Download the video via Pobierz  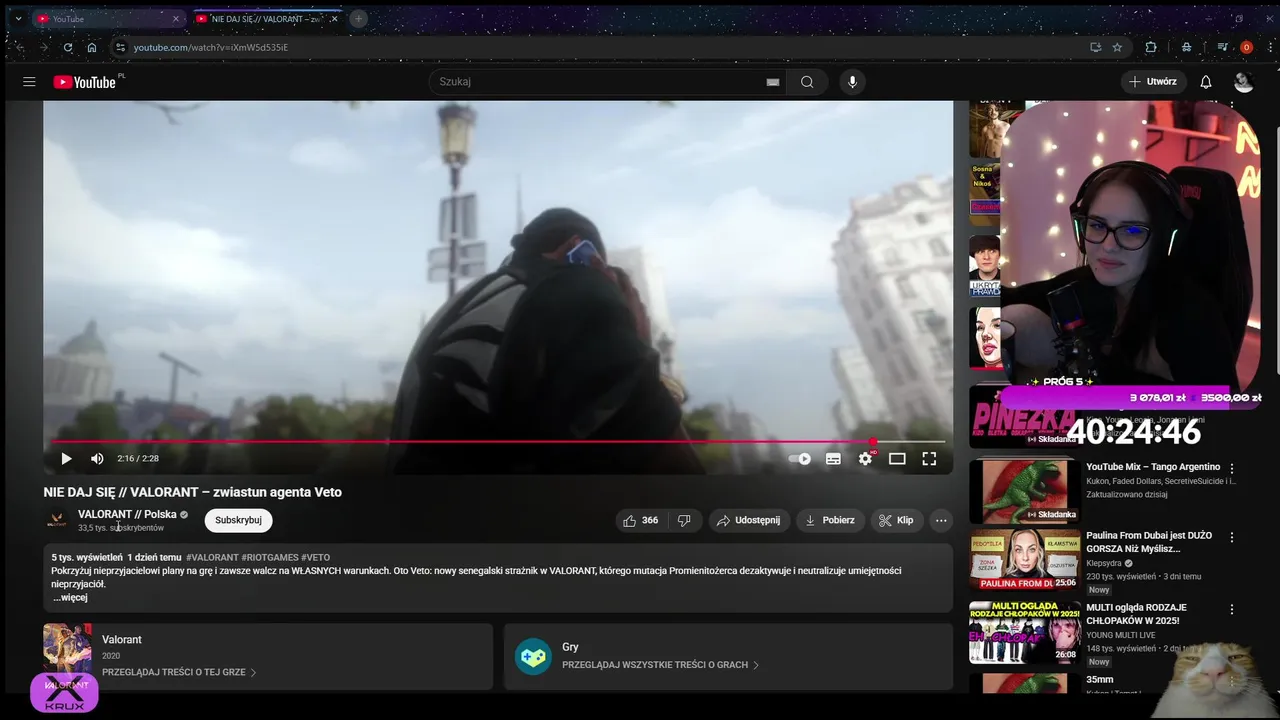coord(830,520)
